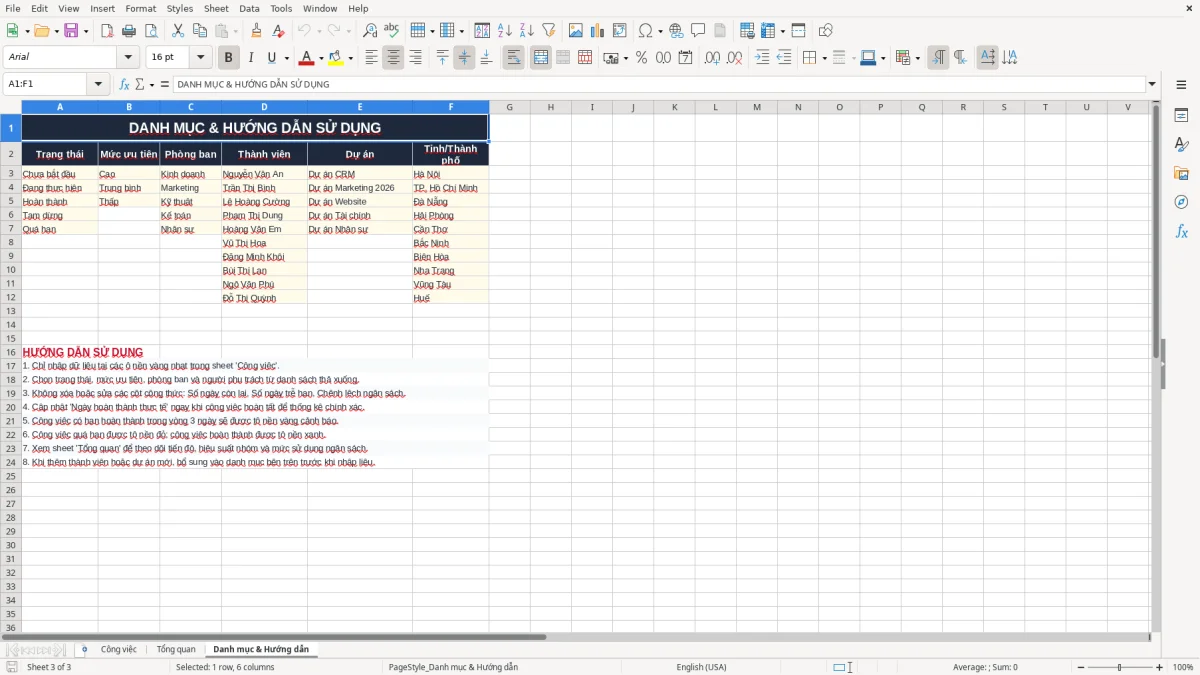Toggle AutoFilter funnel icon
Image resolution: width=1200 pixels, height=675 pixels.
click(548, 31)
